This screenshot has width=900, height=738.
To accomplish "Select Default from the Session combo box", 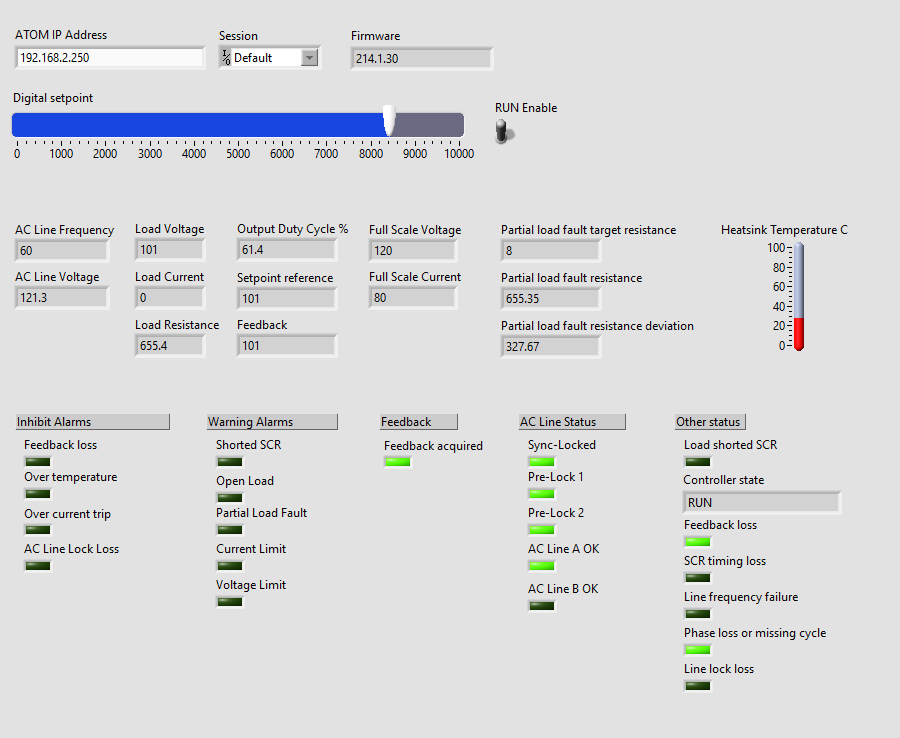I will [x=265, y=57].
